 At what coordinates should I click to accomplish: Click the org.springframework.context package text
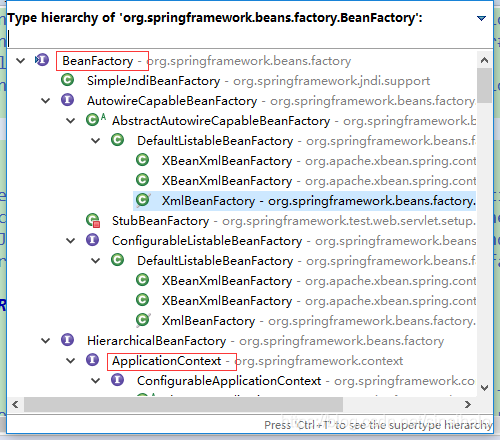click(319, 361)
